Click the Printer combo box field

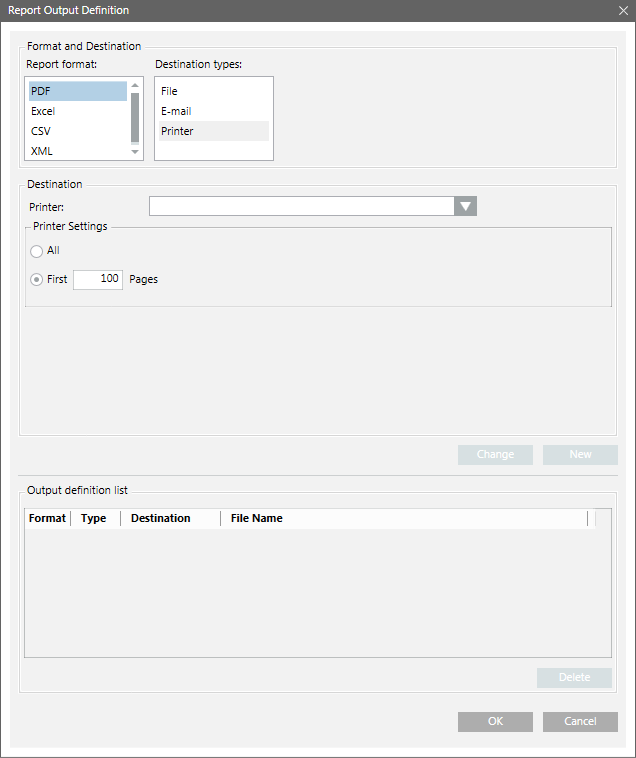coord(300,206)
